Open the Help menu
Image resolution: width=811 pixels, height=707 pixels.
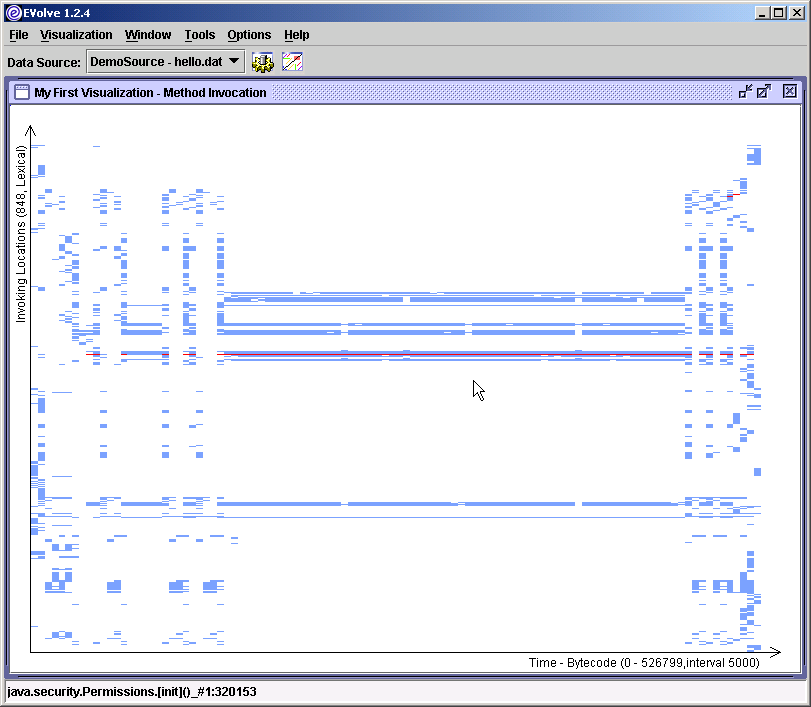297,35
